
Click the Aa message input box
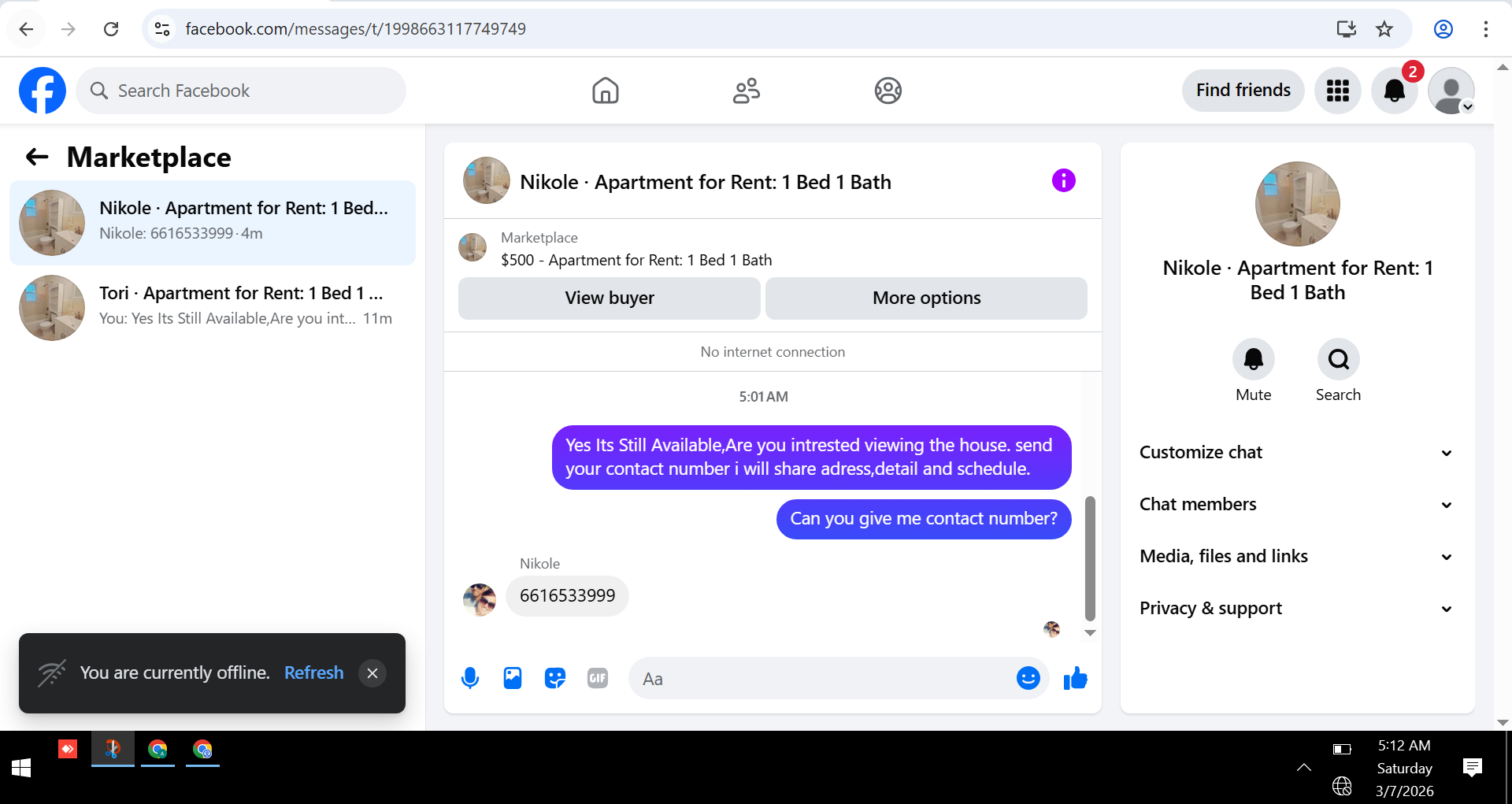point(822,678)
